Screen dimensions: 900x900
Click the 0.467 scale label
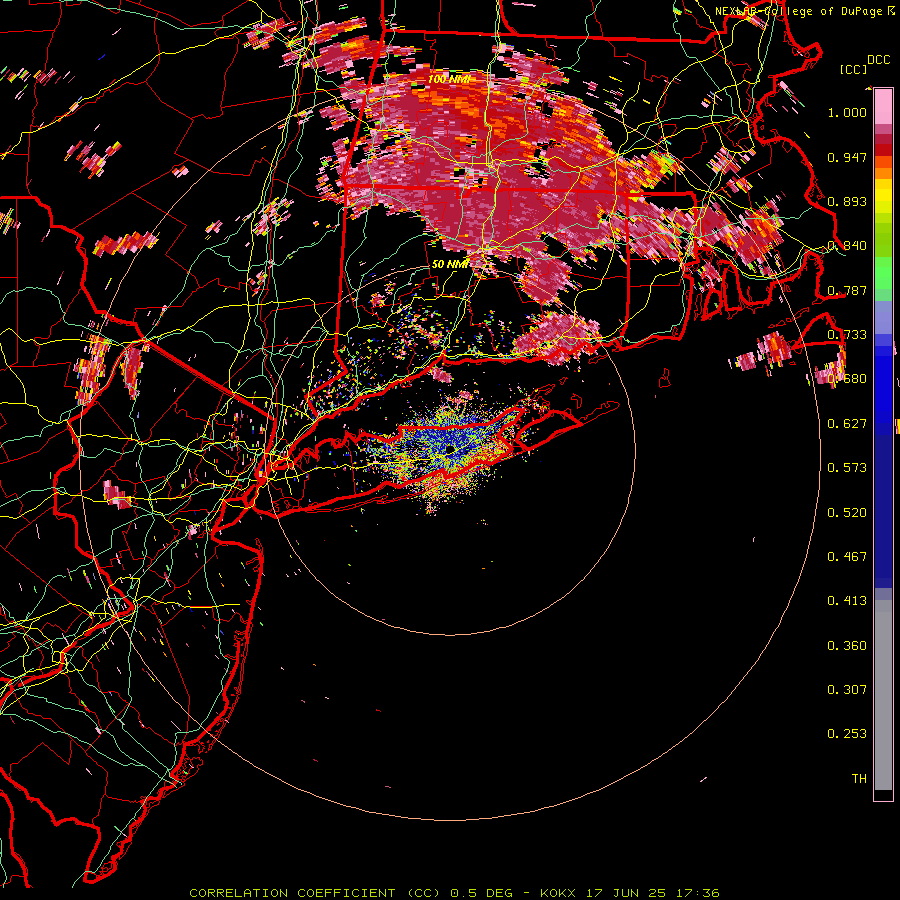point(847,557)
